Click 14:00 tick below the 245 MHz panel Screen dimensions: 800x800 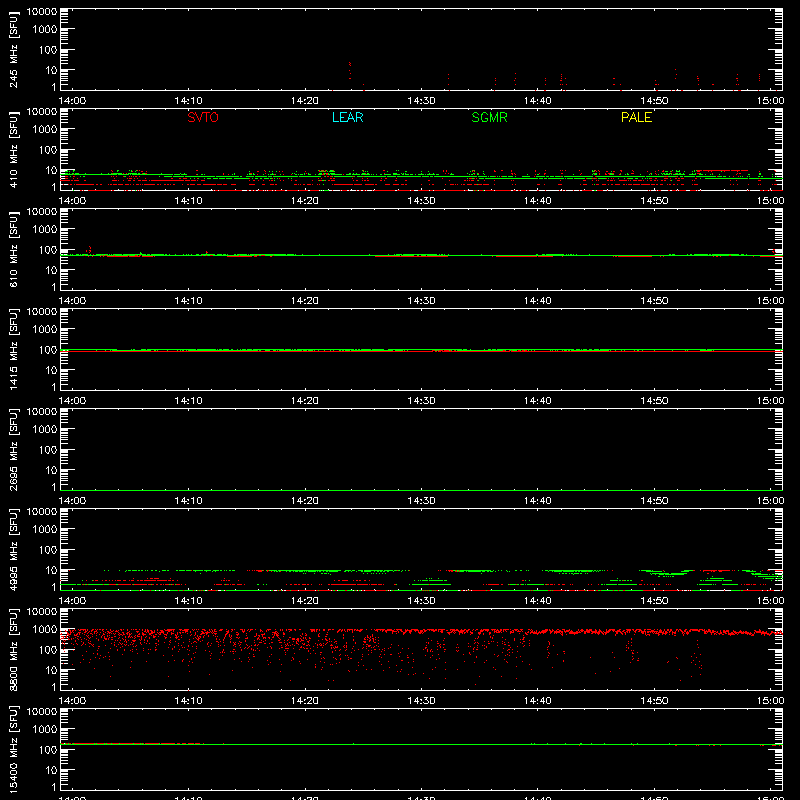point(72,101)
